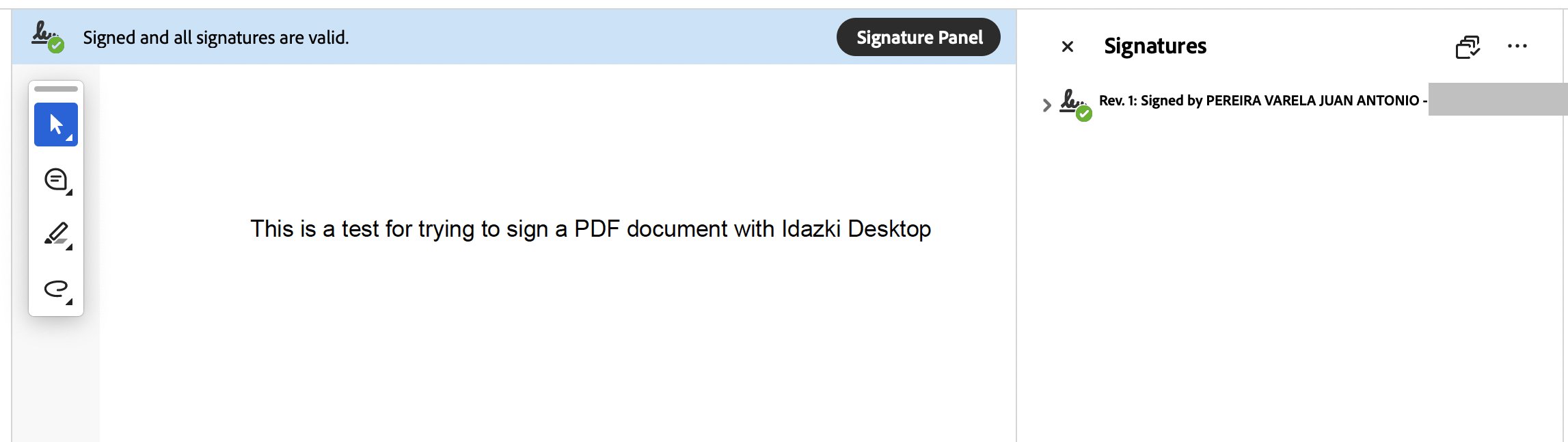
Task: Open the highlighter tool submenu triangle
Action: point(69,247)
